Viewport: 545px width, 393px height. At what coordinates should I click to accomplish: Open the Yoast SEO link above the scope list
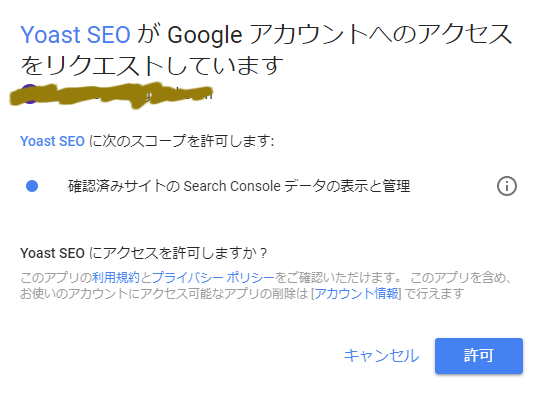pyautogui.click(x=52, y=141)
